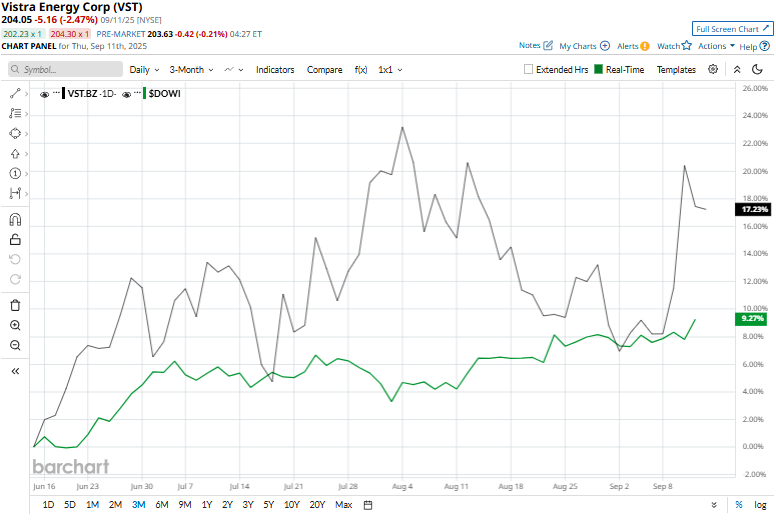Switch to dark mode moon icon

pyautogui.click(x=757, y=69)
